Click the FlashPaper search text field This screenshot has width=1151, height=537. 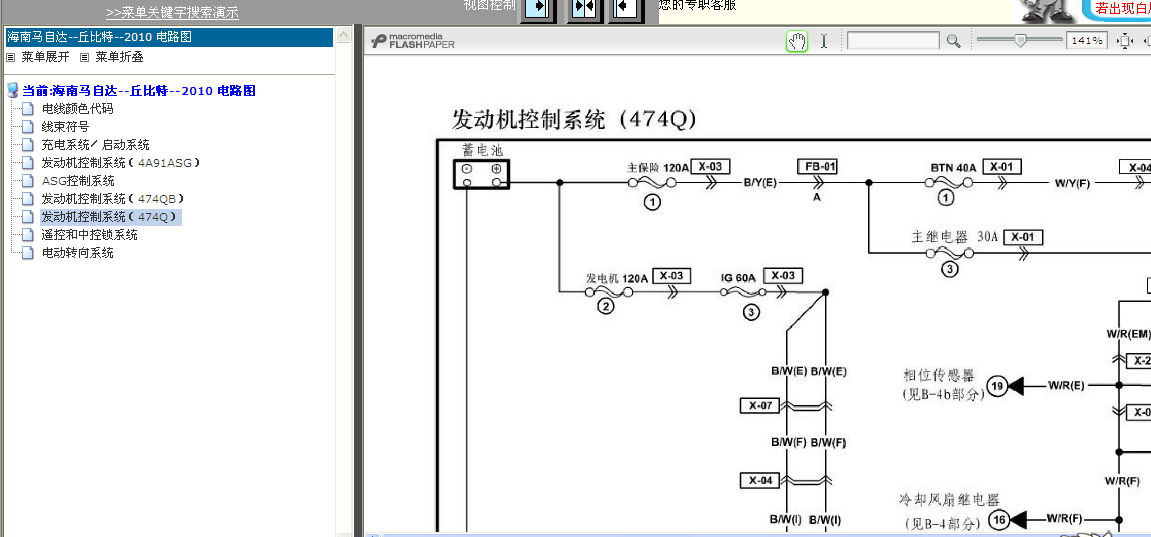893,41
